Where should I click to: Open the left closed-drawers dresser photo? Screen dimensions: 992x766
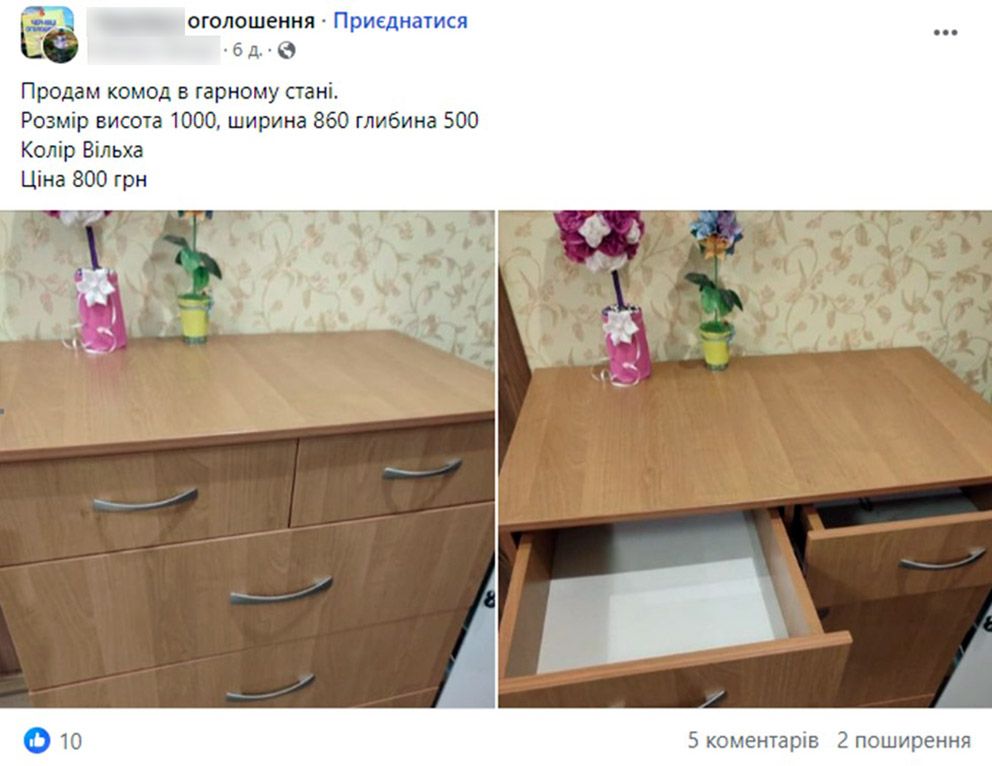[x=247, y=459]
